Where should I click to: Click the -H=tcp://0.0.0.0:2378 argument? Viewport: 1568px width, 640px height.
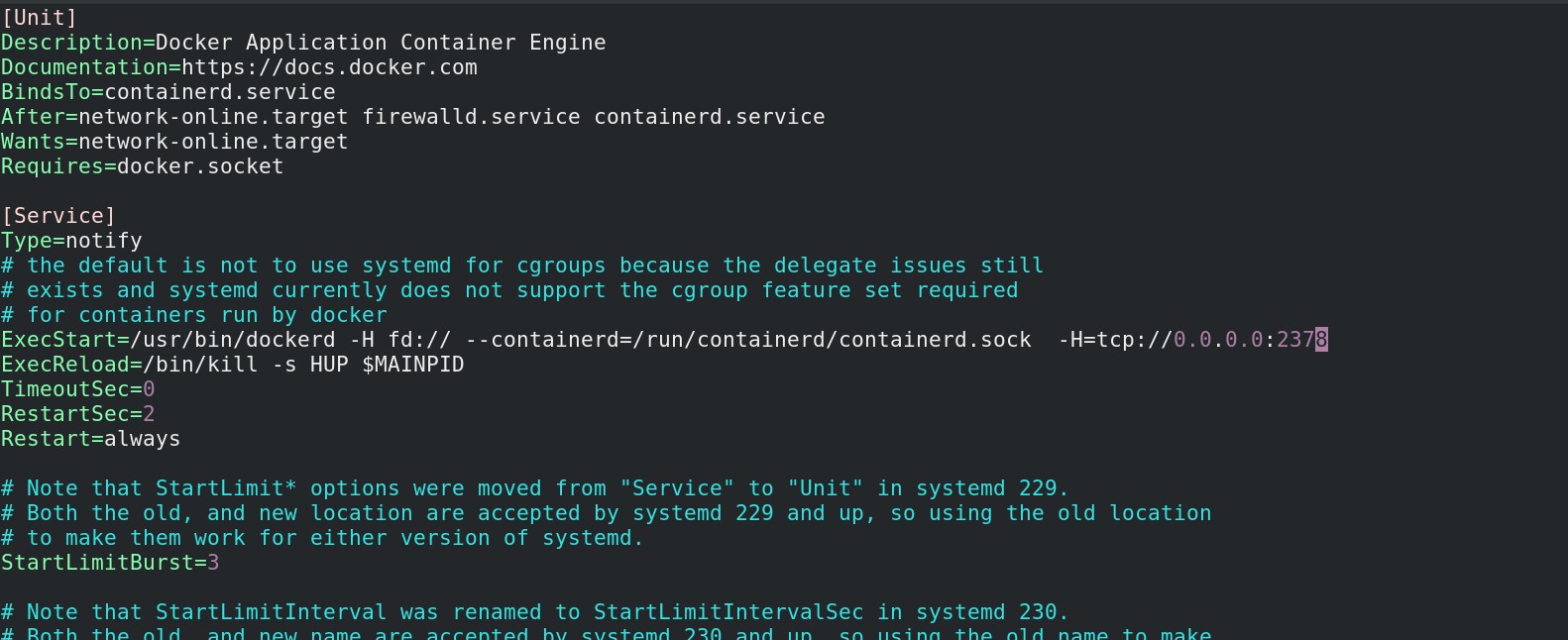point(1192,340)
